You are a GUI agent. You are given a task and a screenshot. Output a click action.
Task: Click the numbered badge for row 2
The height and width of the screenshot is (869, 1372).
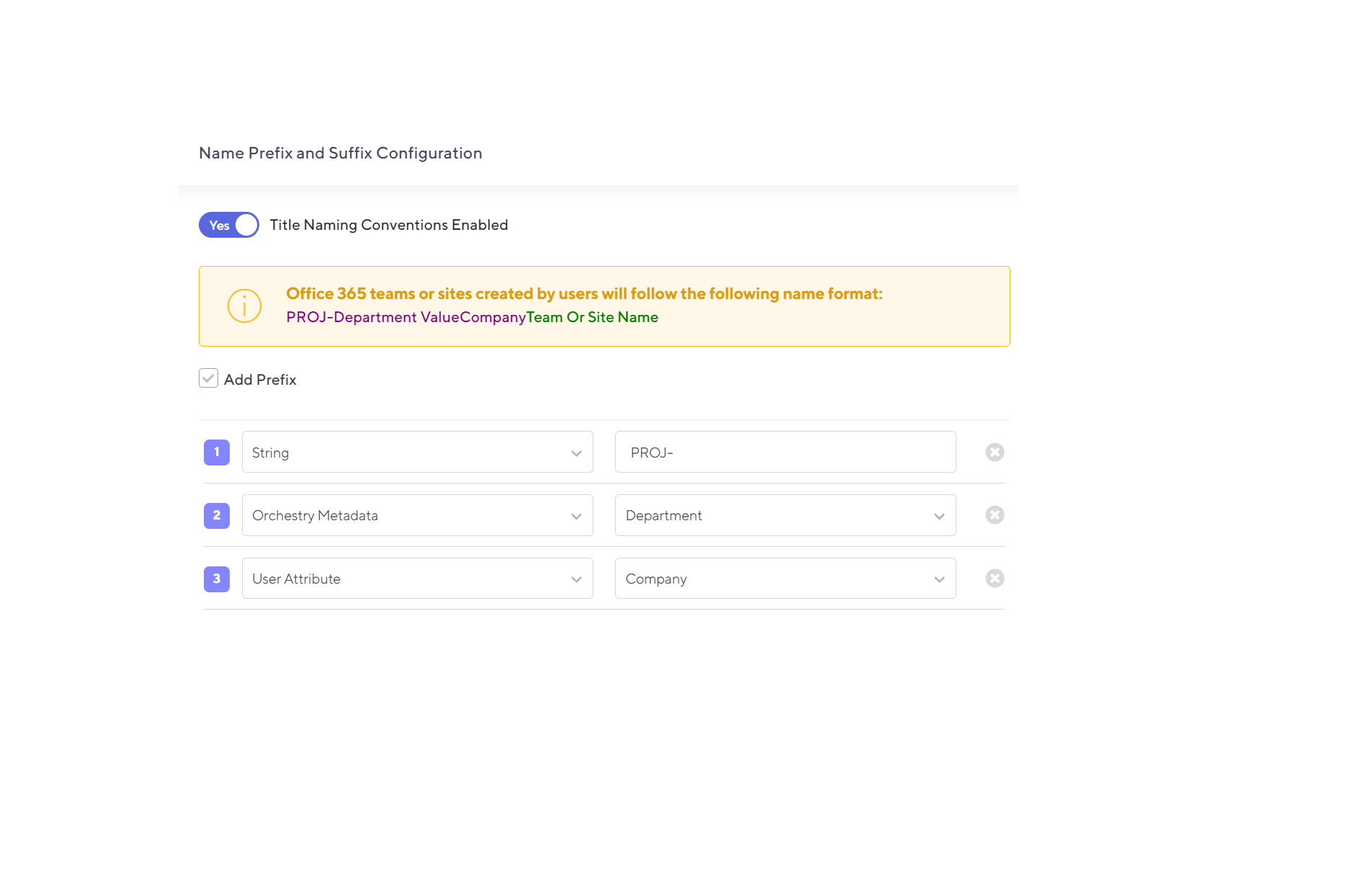point(216,515)
